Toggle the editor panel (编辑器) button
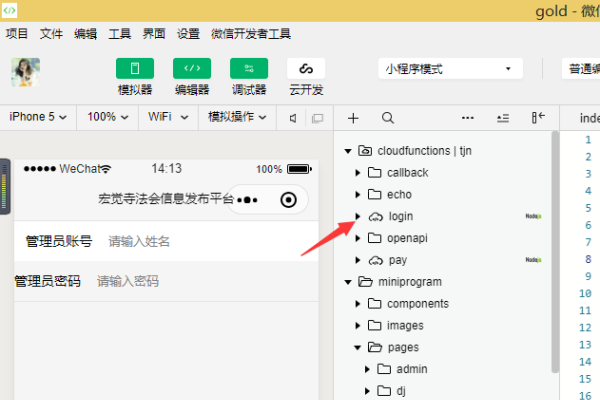Image resolution: width=600 pixels, height=400 pixels. [x=192, y=69]
